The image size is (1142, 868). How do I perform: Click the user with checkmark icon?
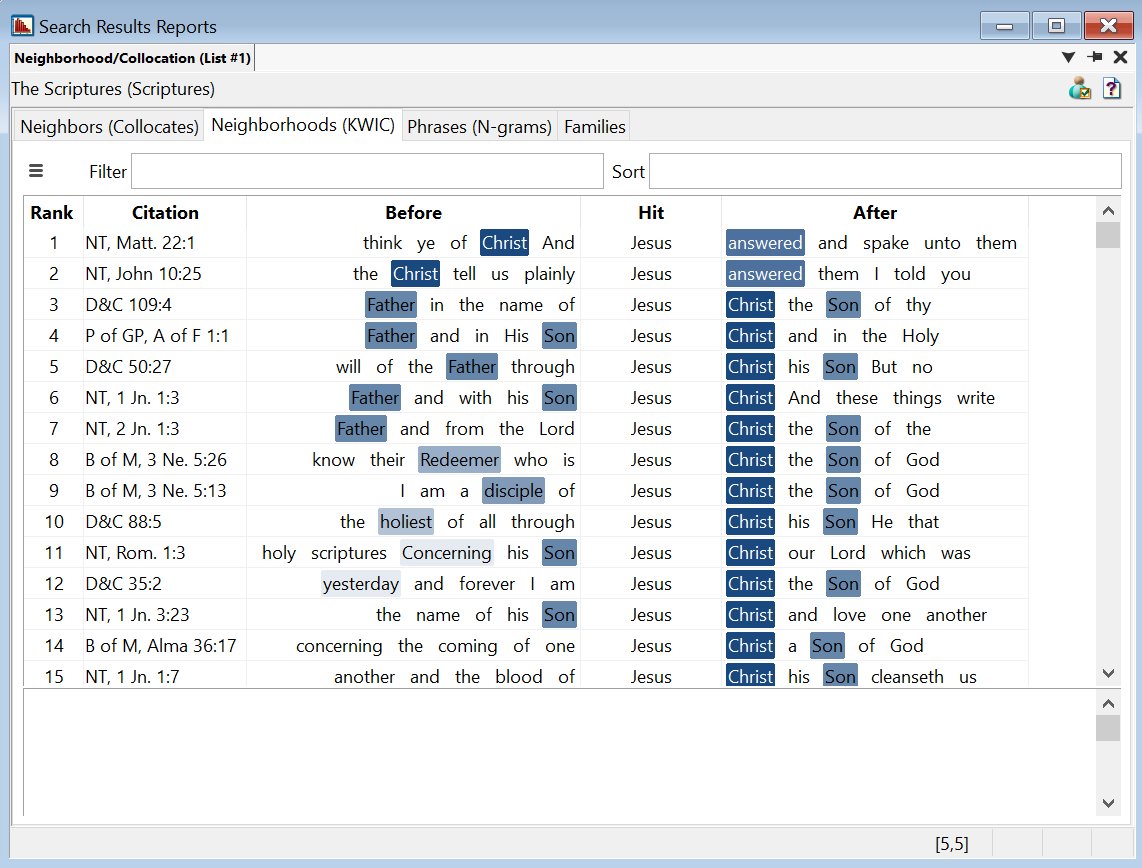coord(1080,89)
